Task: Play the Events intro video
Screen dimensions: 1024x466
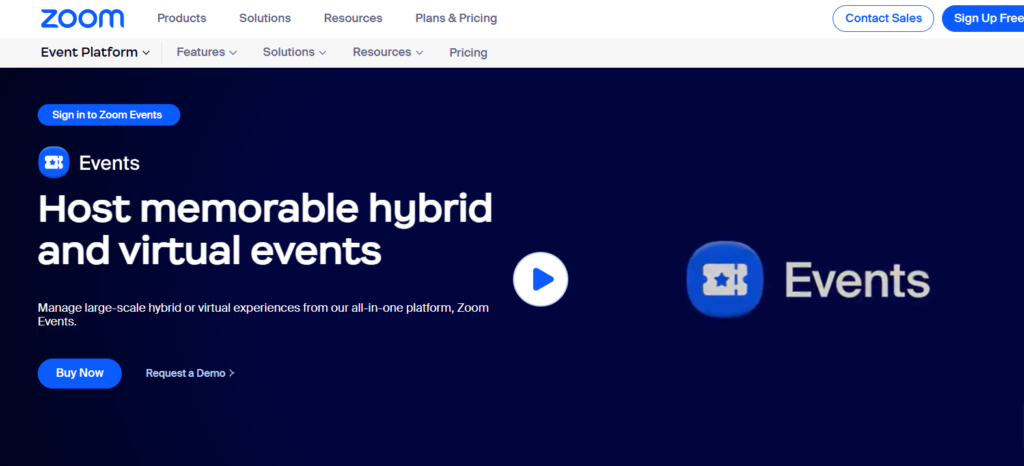Action: (x=541, y=279)
